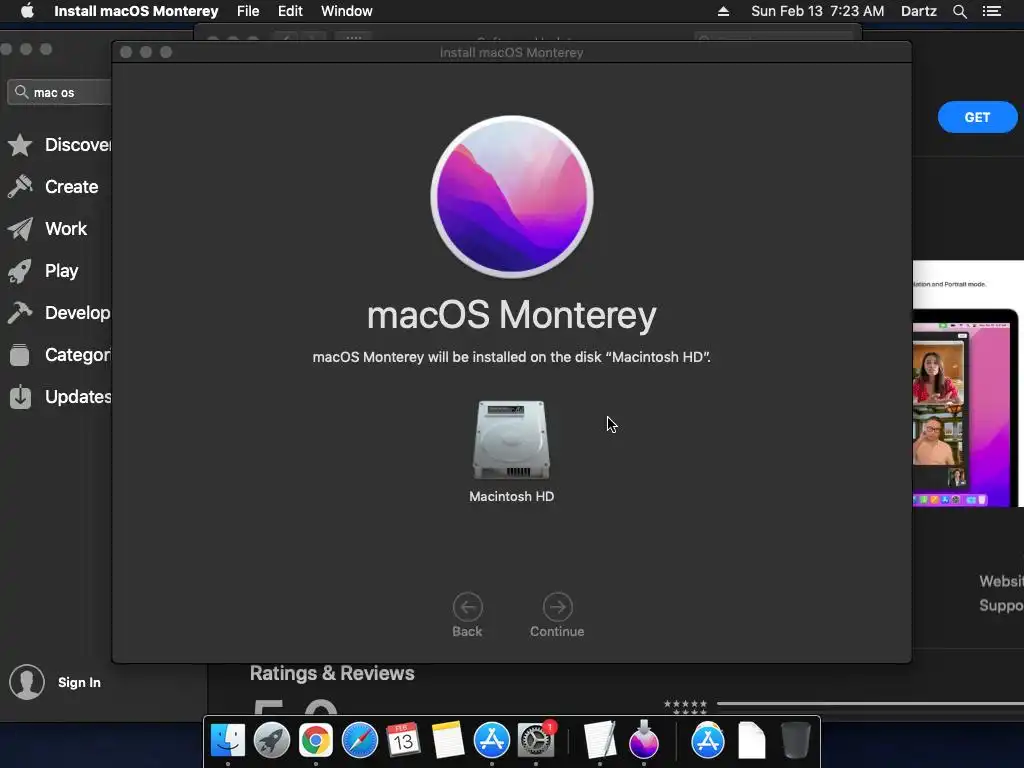This screenshot has height=768, width=1024.
Task: Open the Monterey preview screenshot in App Store
Action: coord(968,384)
